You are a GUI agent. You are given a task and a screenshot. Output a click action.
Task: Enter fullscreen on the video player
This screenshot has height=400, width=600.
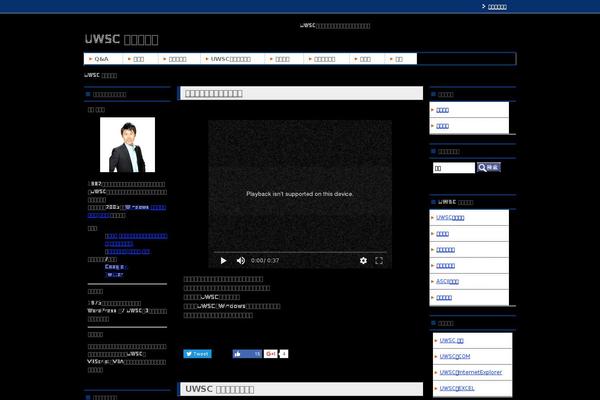[379, 260]
